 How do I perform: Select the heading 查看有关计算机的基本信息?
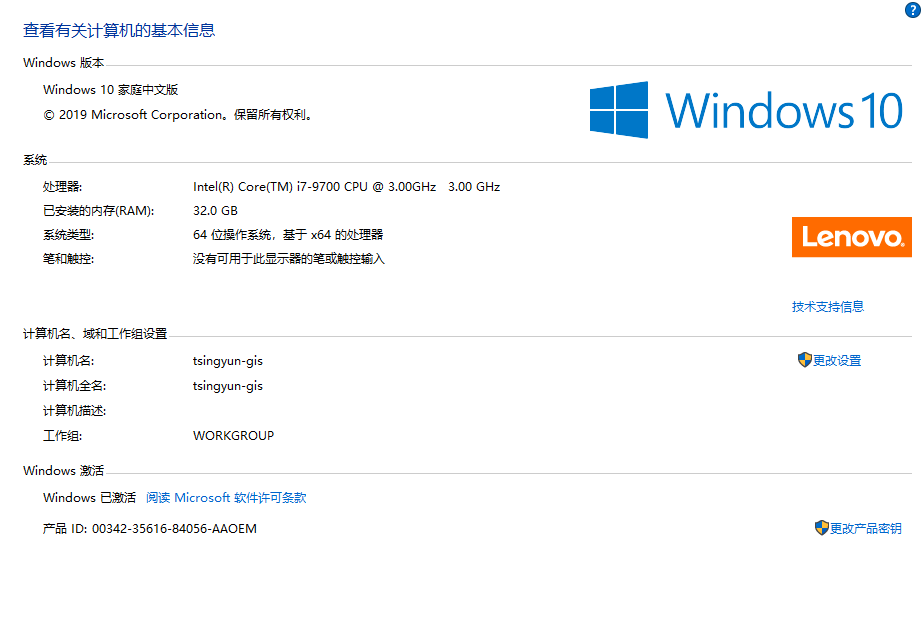119,31
